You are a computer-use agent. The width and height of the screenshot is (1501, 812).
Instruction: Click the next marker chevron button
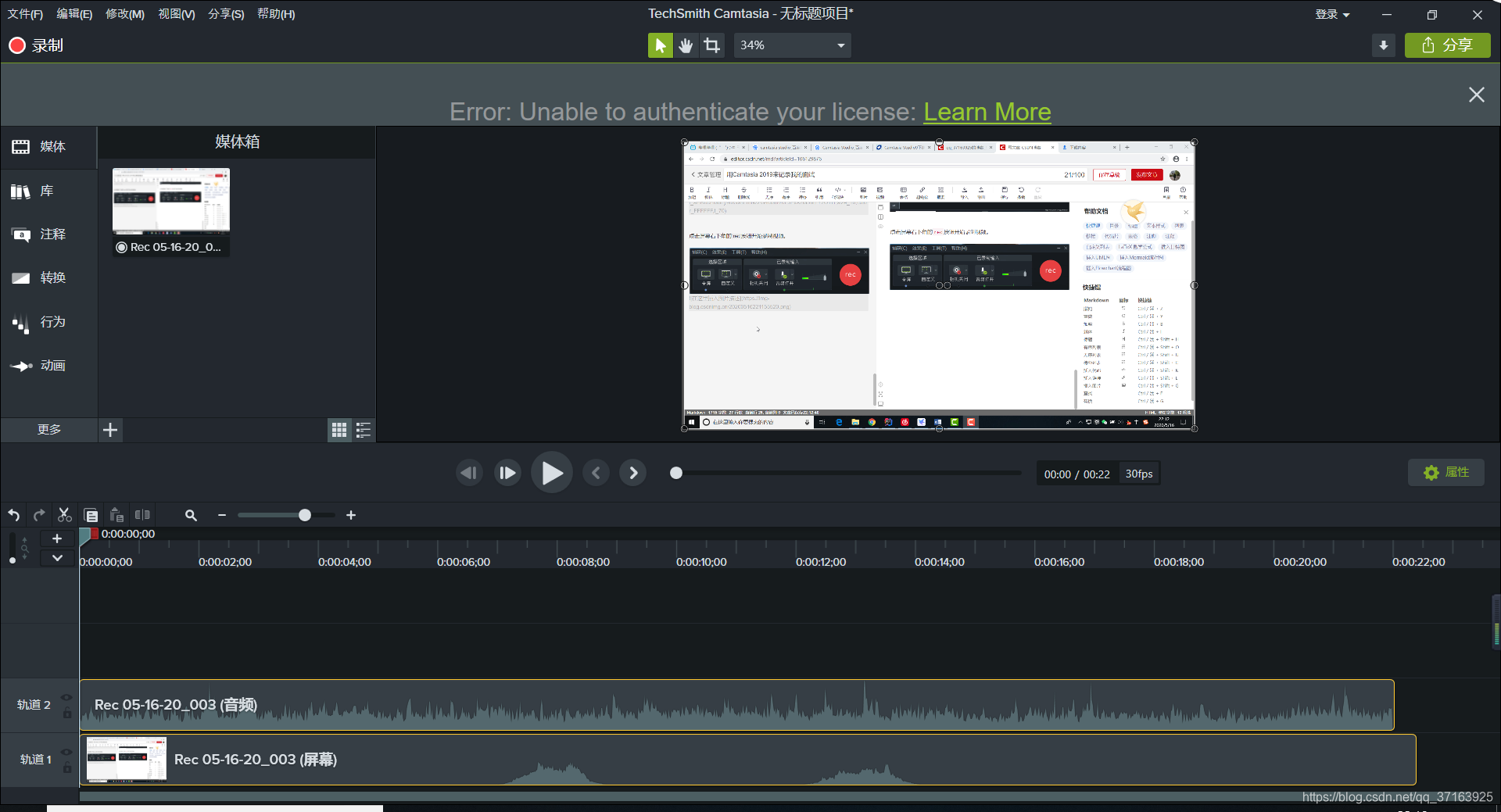(x=633, y=473)
